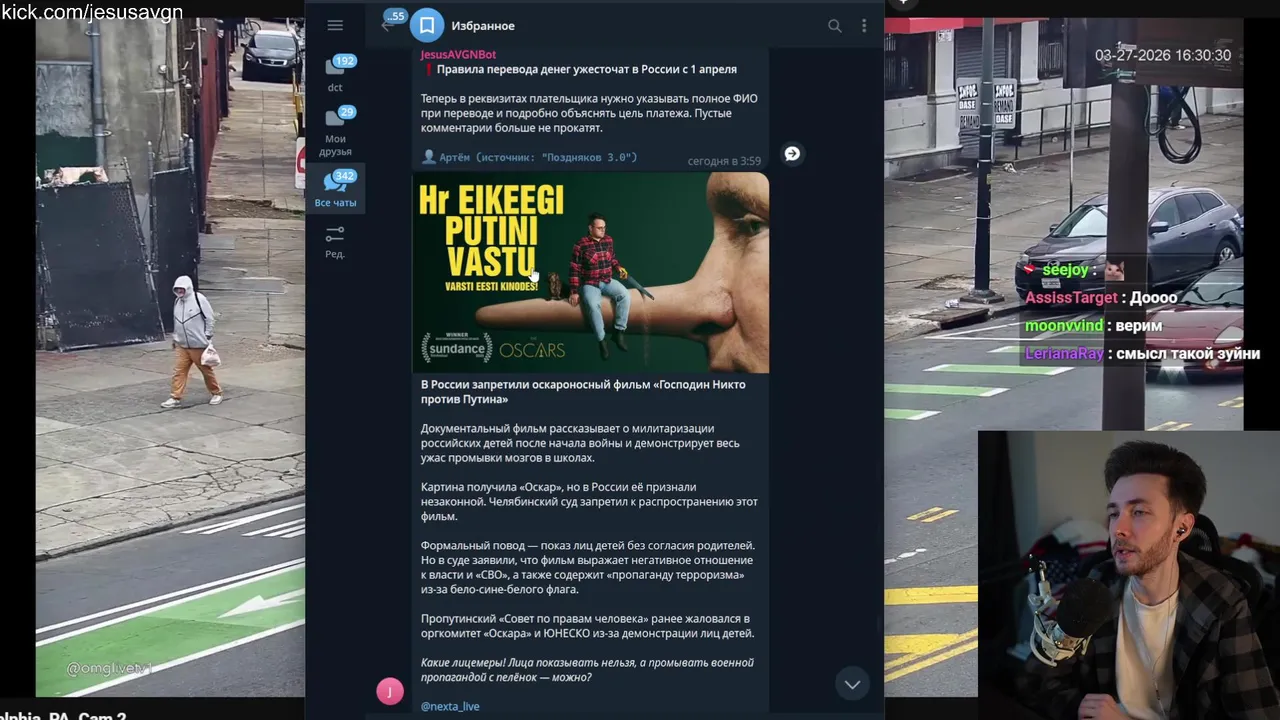The width and height of the screenshot is (1280, 720).
Task: Click the J sender avatar
Action: (x=390, y=691)
